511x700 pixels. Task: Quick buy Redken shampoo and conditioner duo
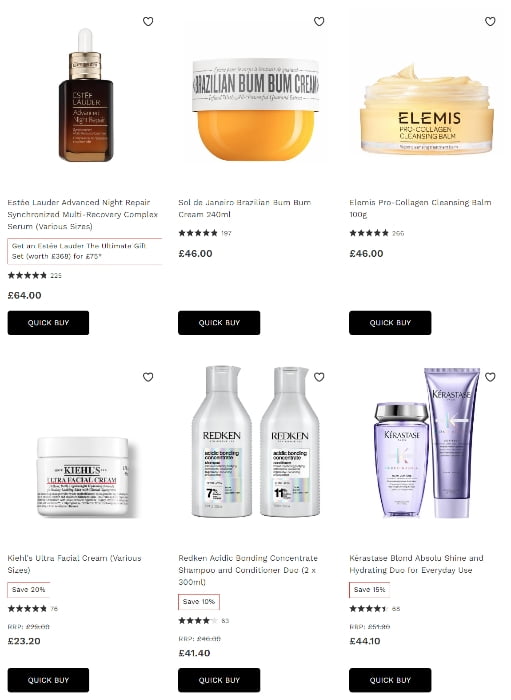click(219, 680)
